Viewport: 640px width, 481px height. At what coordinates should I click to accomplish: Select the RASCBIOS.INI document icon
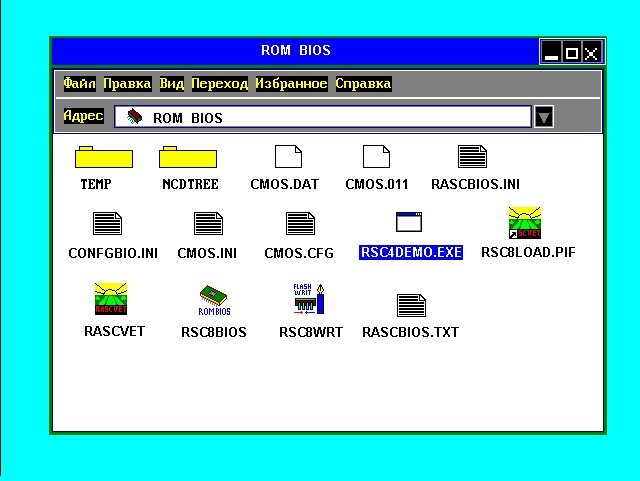pyautogui.click(x=472, y=156)
